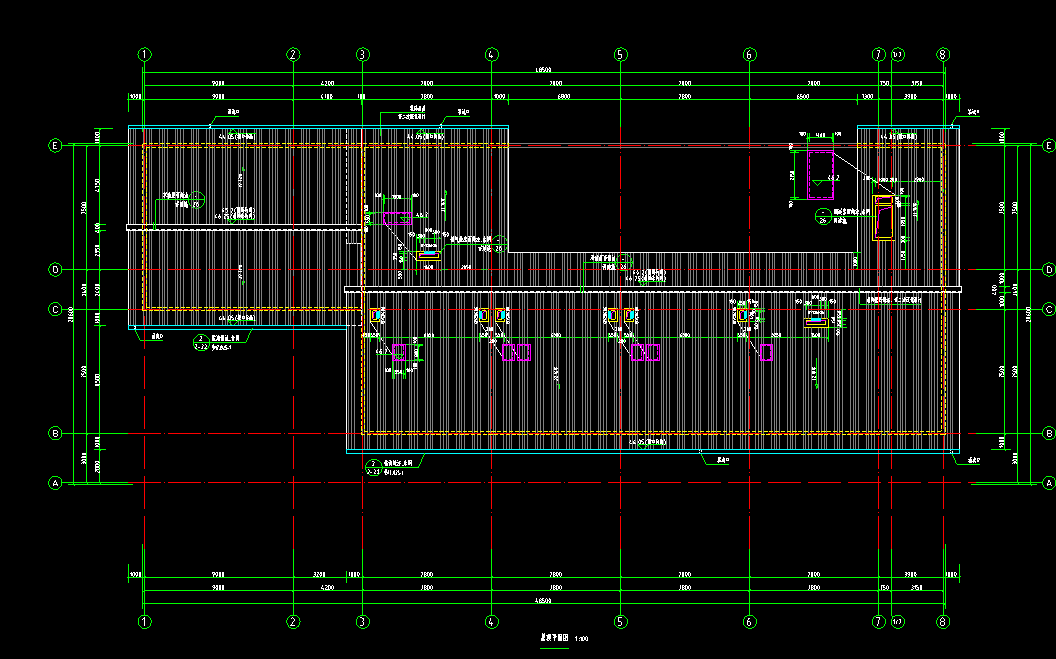Select grid bubble E on the left side
This screenshot has width=1056, height=659.
click(x=55, y=146)
